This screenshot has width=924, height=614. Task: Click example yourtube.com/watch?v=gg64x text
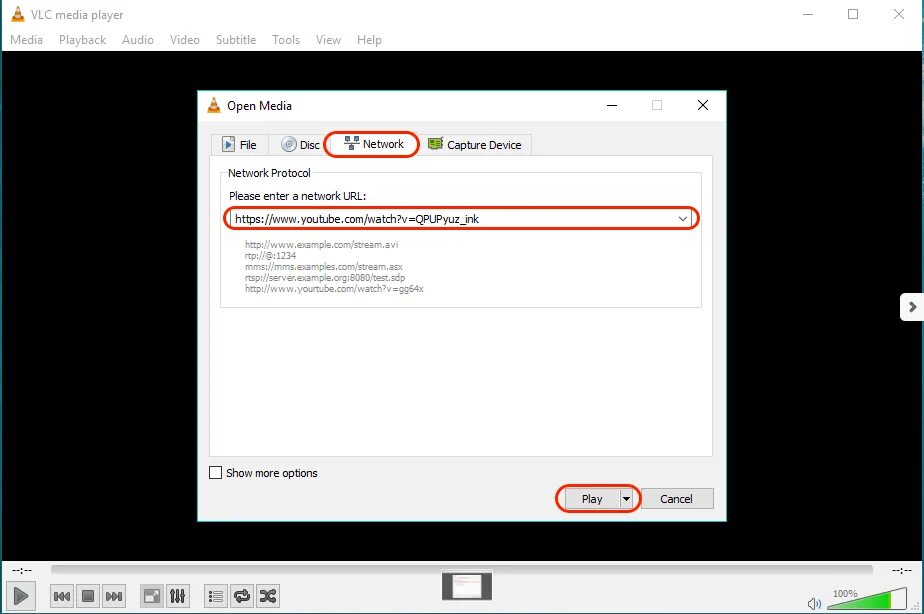click(x=334, y=289)
